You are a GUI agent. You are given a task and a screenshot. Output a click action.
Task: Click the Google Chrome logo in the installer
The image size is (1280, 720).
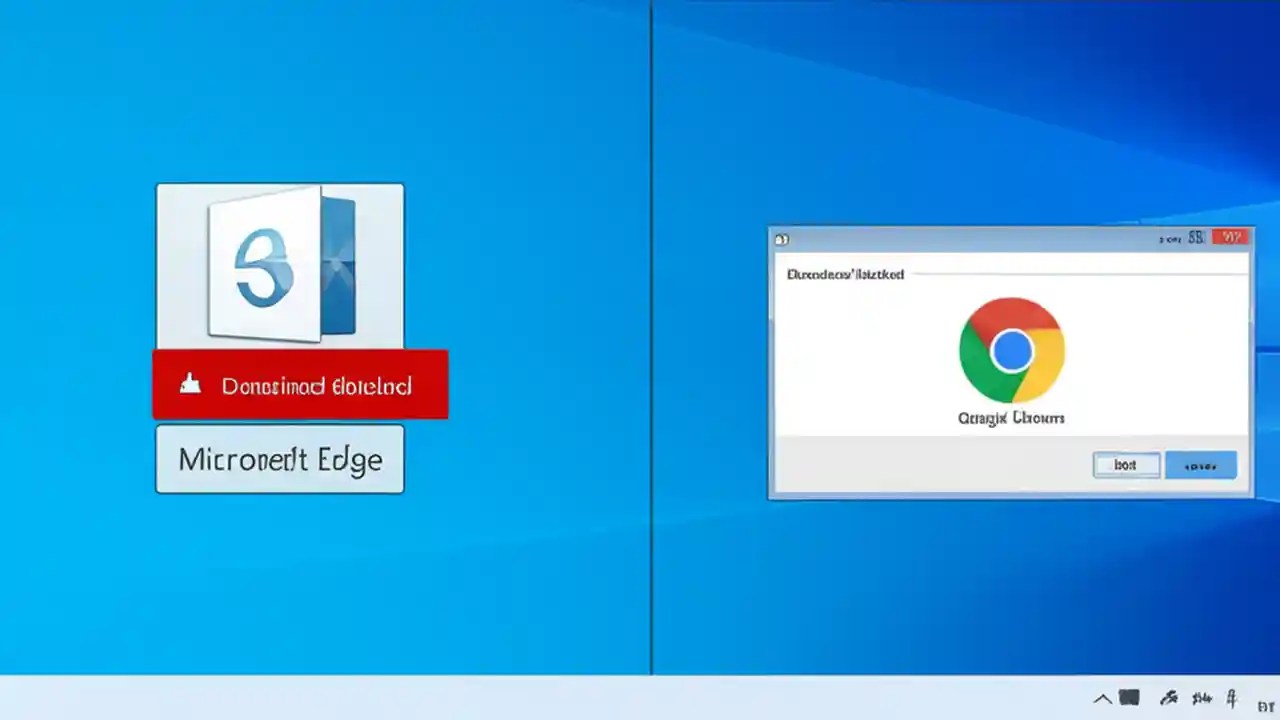point(1011,349)
